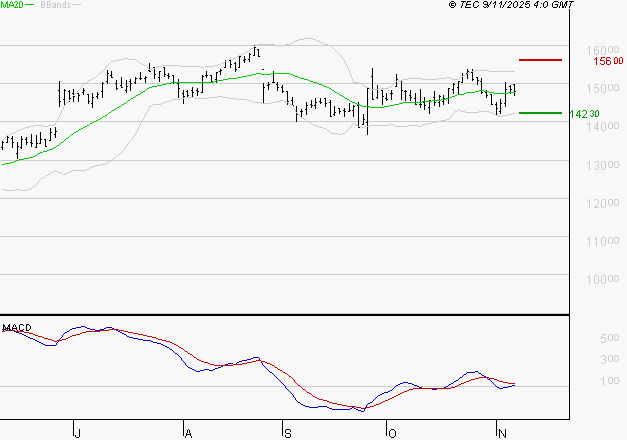Click the A month marker on time axis

189,433
